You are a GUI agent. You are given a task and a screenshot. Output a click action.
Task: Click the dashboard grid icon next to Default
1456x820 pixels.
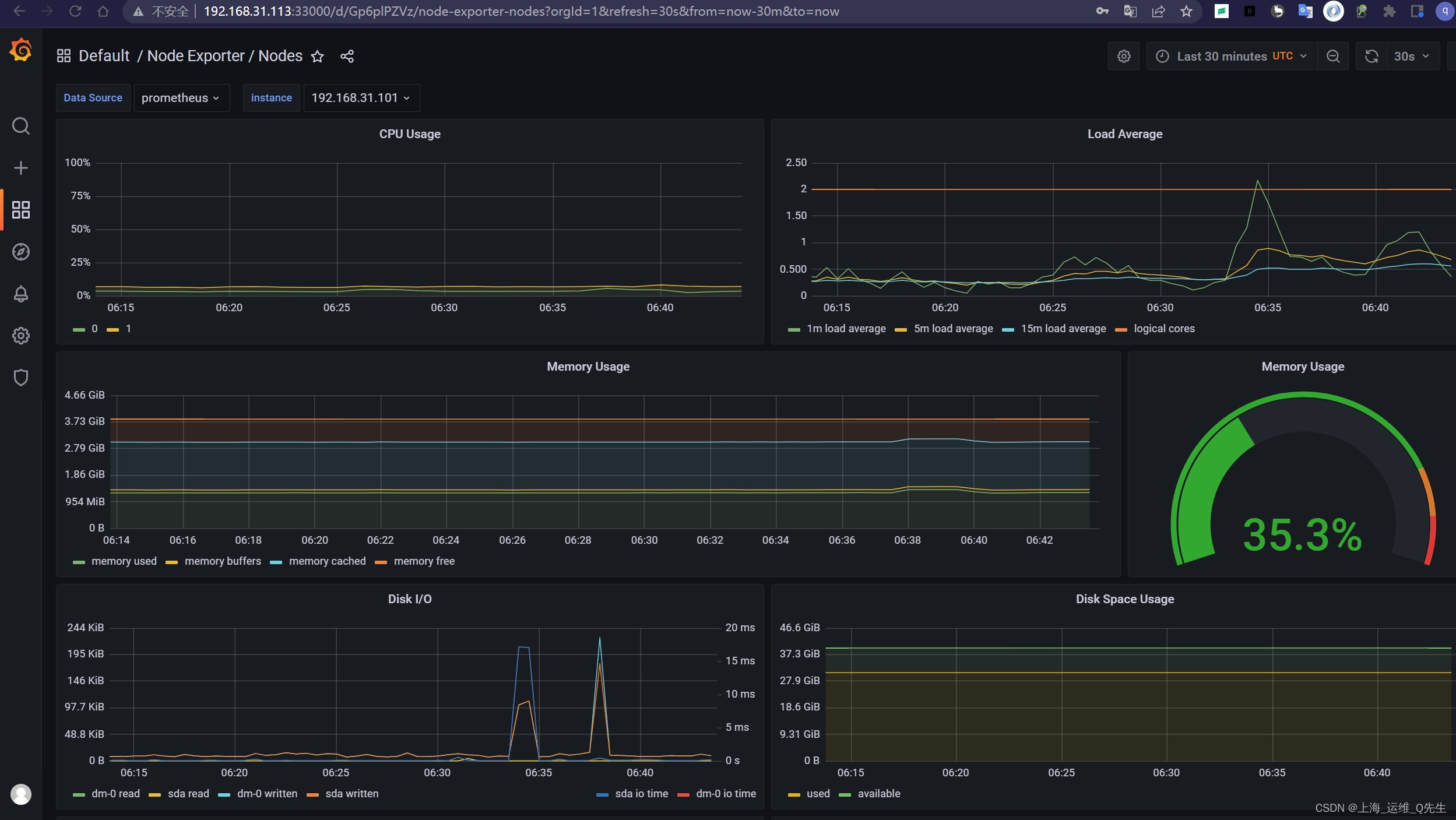[64, 56]
